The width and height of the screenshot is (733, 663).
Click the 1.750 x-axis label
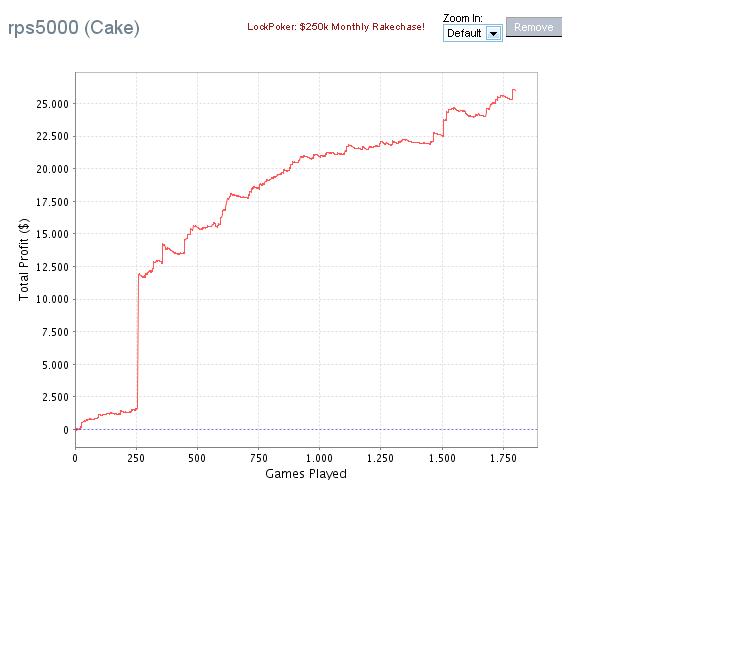pyautogui.click(x=503, y=458)
